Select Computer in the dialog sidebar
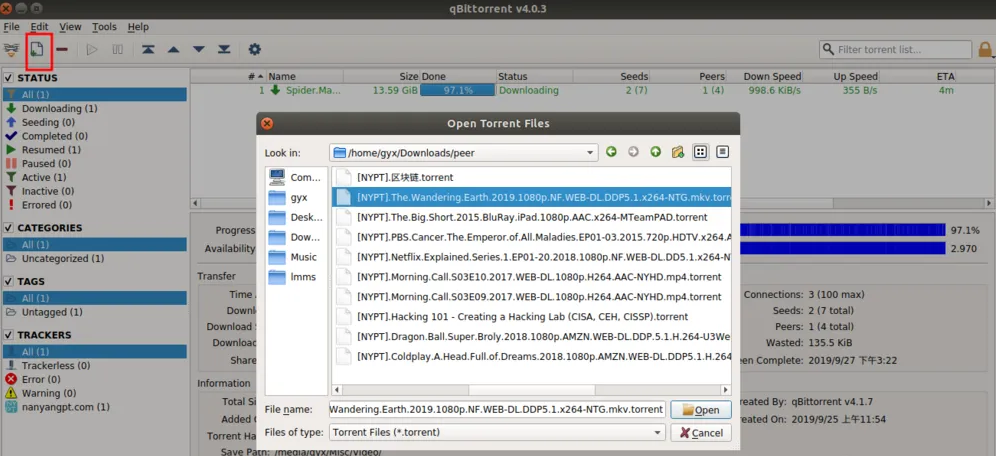 click(x=296, y=177)
